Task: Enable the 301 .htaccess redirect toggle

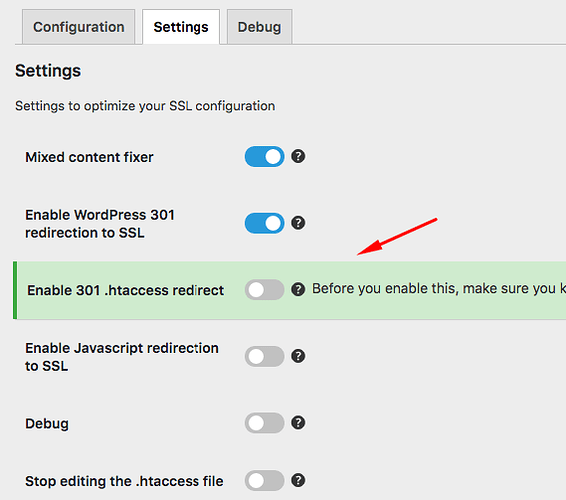Action: (265, 290)
